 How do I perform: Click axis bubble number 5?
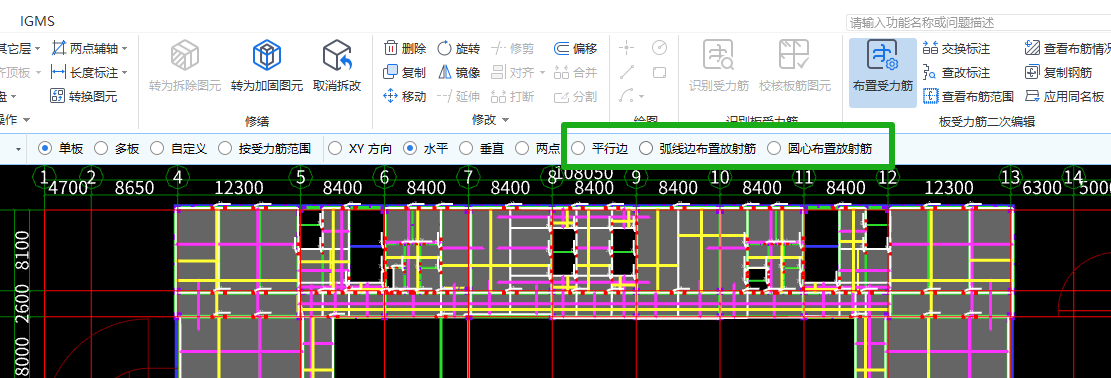301,176
